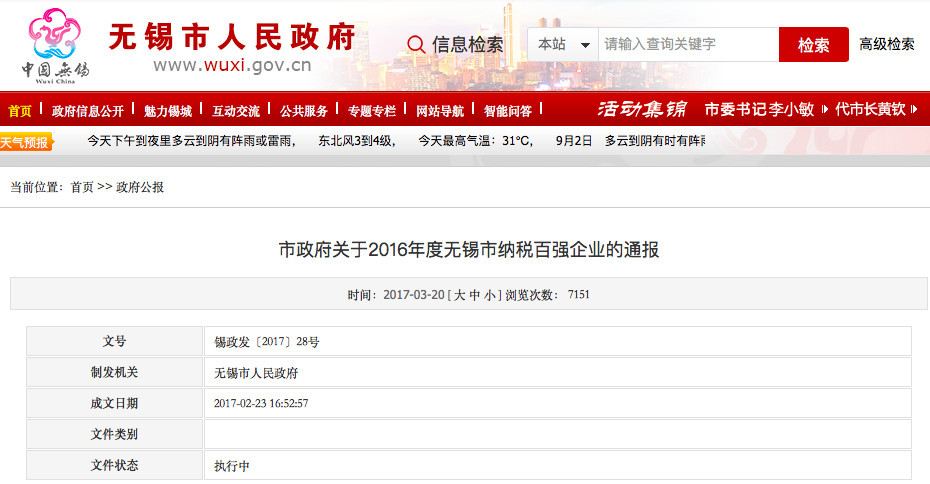
Task: Click the 文号 row label
Action: (x=114, y=341)
